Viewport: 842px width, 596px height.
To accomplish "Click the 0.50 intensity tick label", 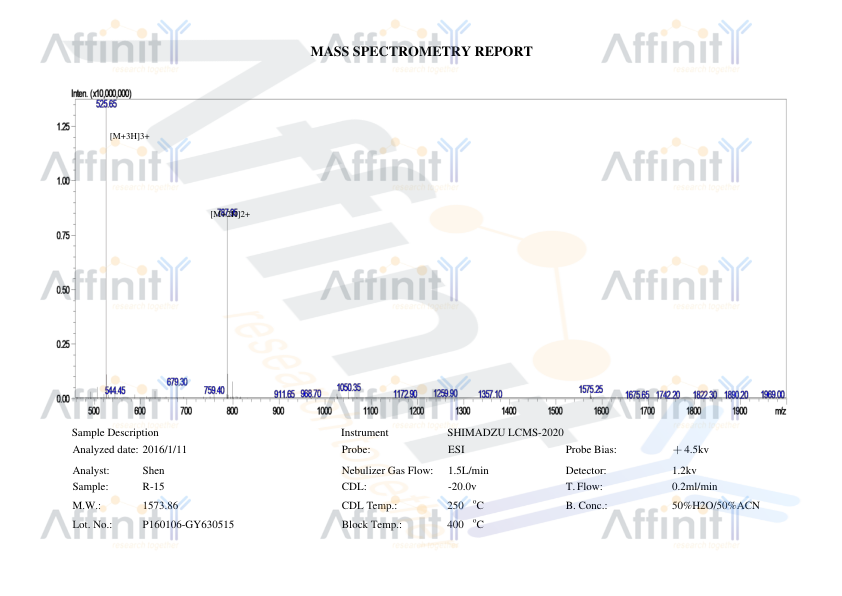I will pyautogui.click(x=63, y=290).
